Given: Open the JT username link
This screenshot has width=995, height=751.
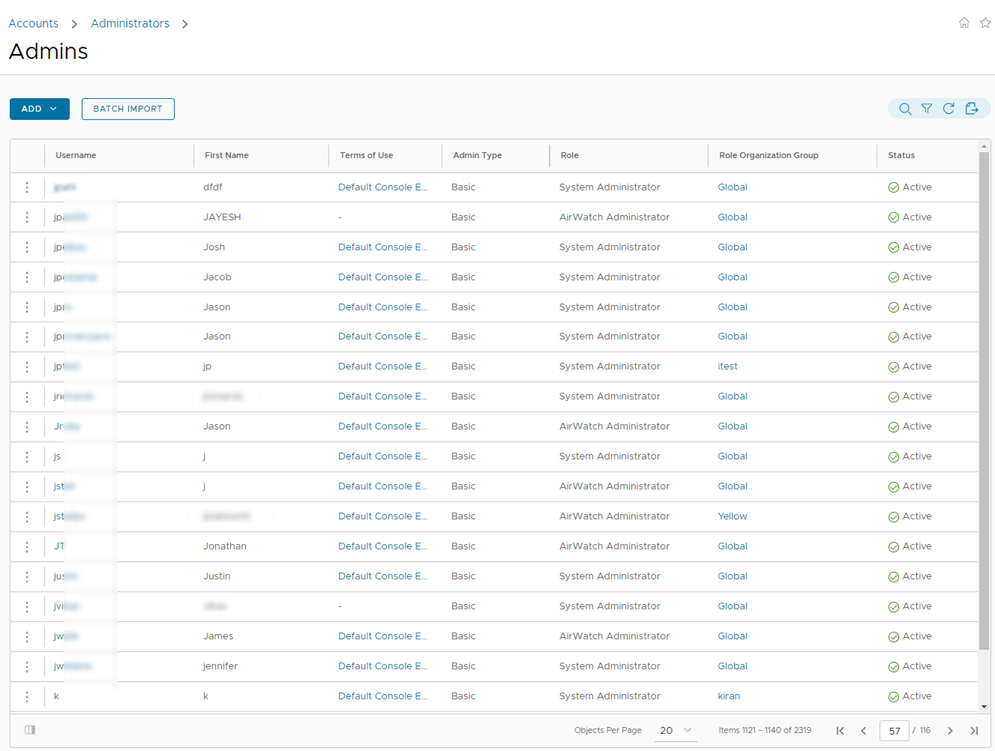Looking at the screenshot, I should (59, 546).
